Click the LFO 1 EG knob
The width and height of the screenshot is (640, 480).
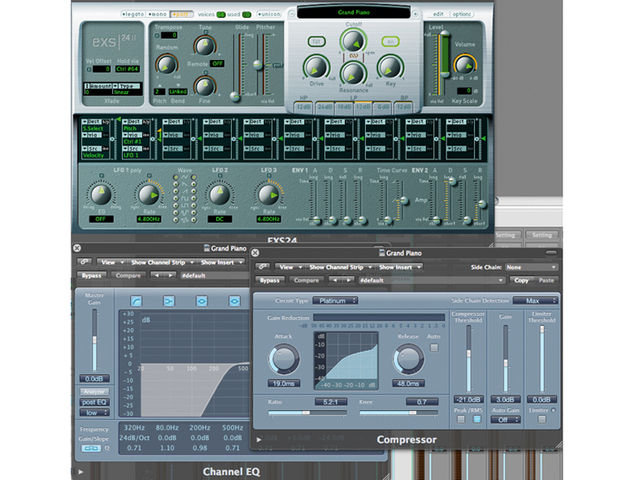(100, 194)
